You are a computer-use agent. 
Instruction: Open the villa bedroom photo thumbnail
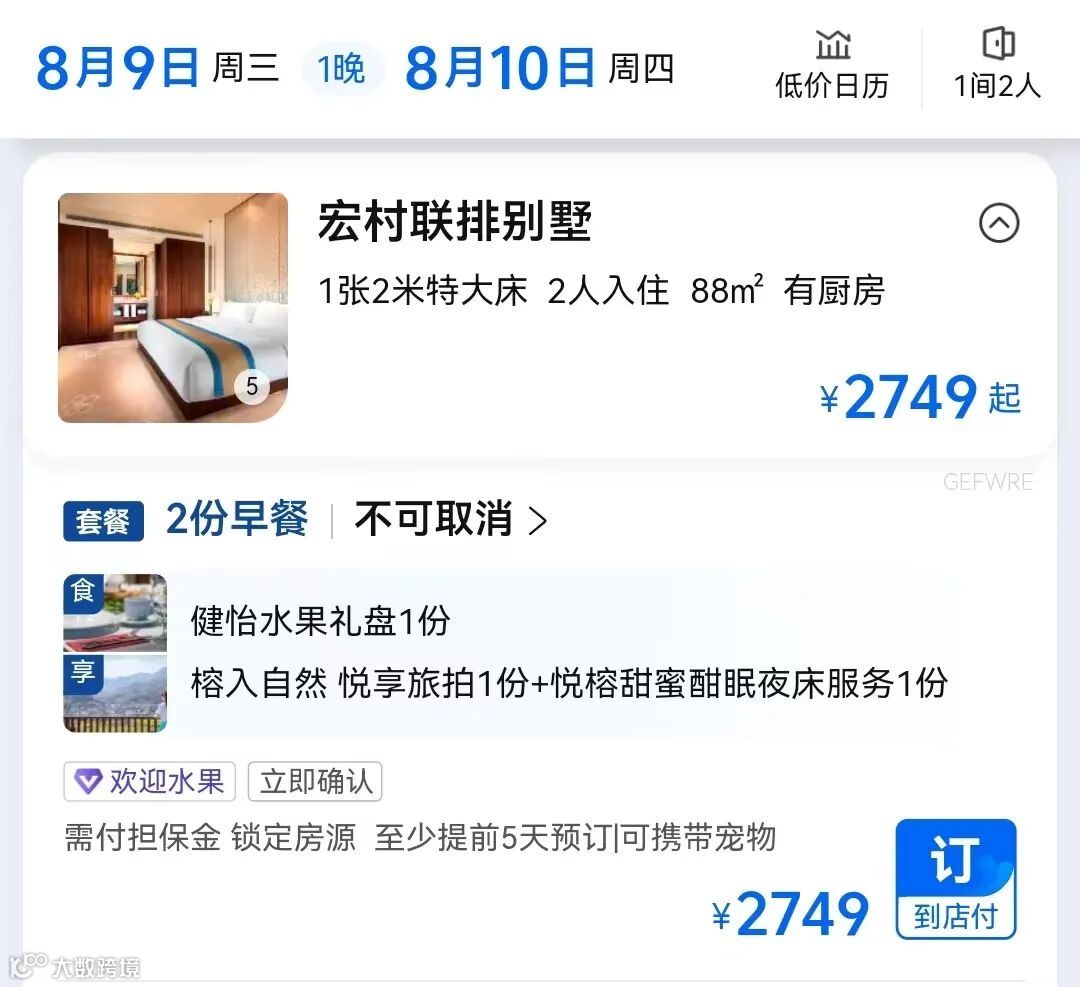point(173,308)
